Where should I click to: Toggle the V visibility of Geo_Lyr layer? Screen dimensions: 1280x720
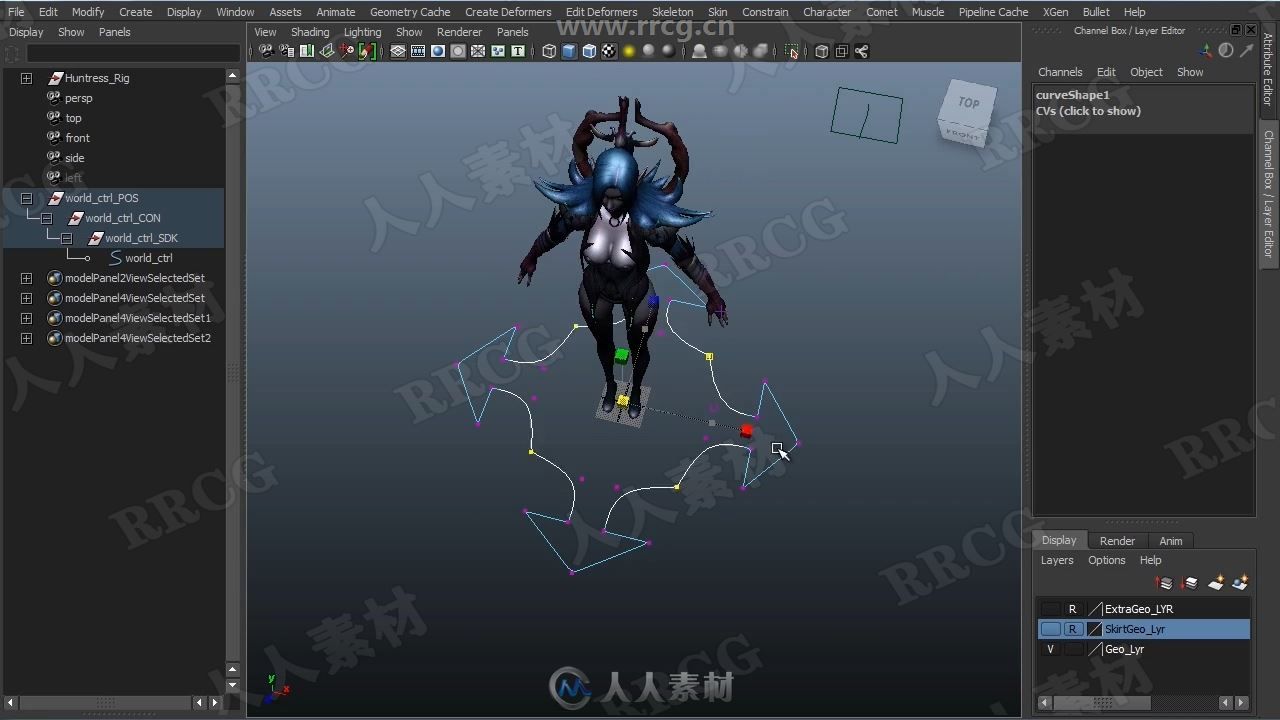point(1050,649)
